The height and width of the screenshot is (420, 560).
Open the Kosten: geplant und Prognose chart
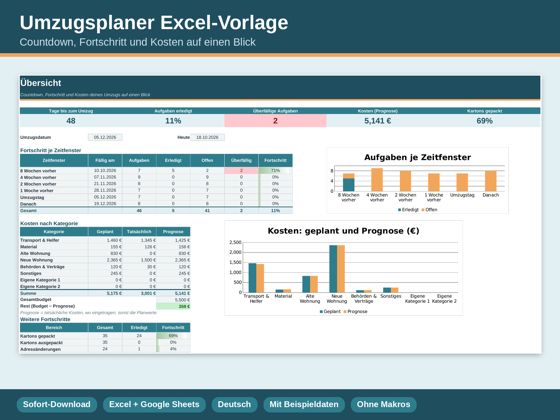point(344,268)
